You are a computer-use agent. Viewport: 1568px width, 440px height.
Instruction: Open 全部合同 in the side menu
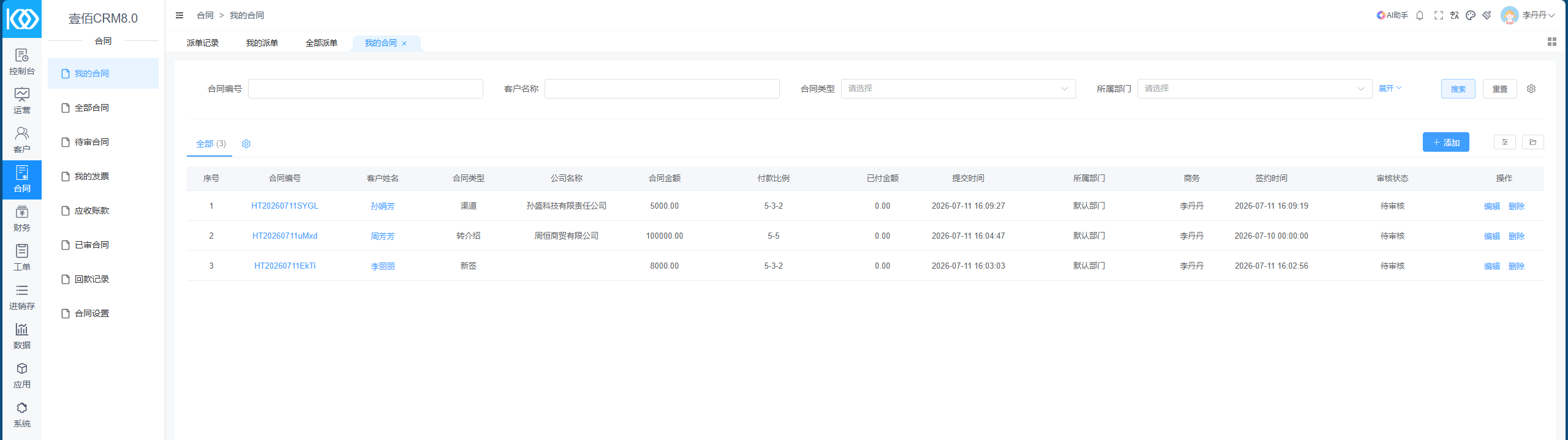tap(103, 108)
